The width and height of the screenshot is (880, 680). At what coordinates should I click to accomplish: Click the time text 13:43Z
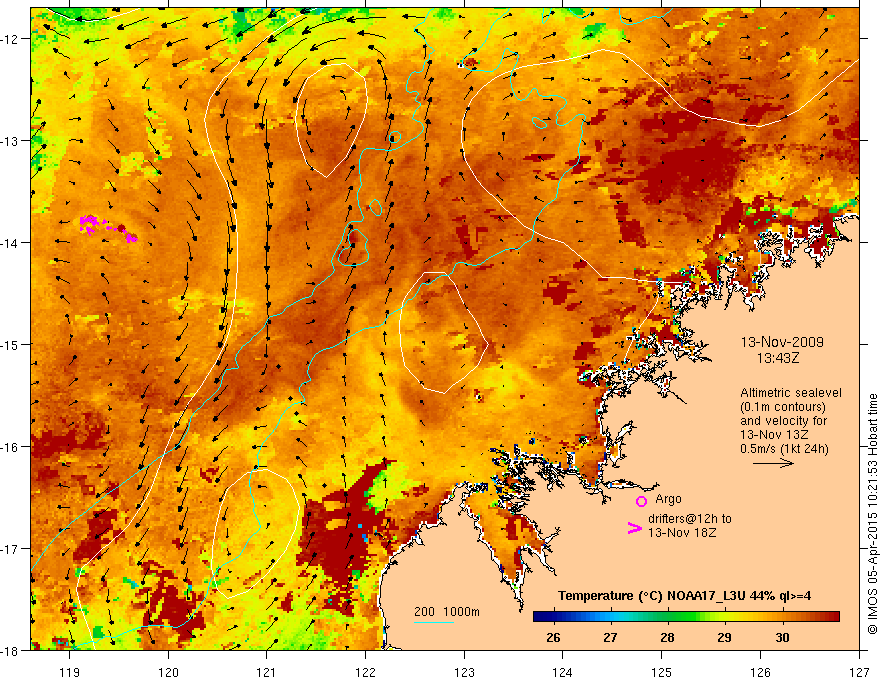point(778,358)
